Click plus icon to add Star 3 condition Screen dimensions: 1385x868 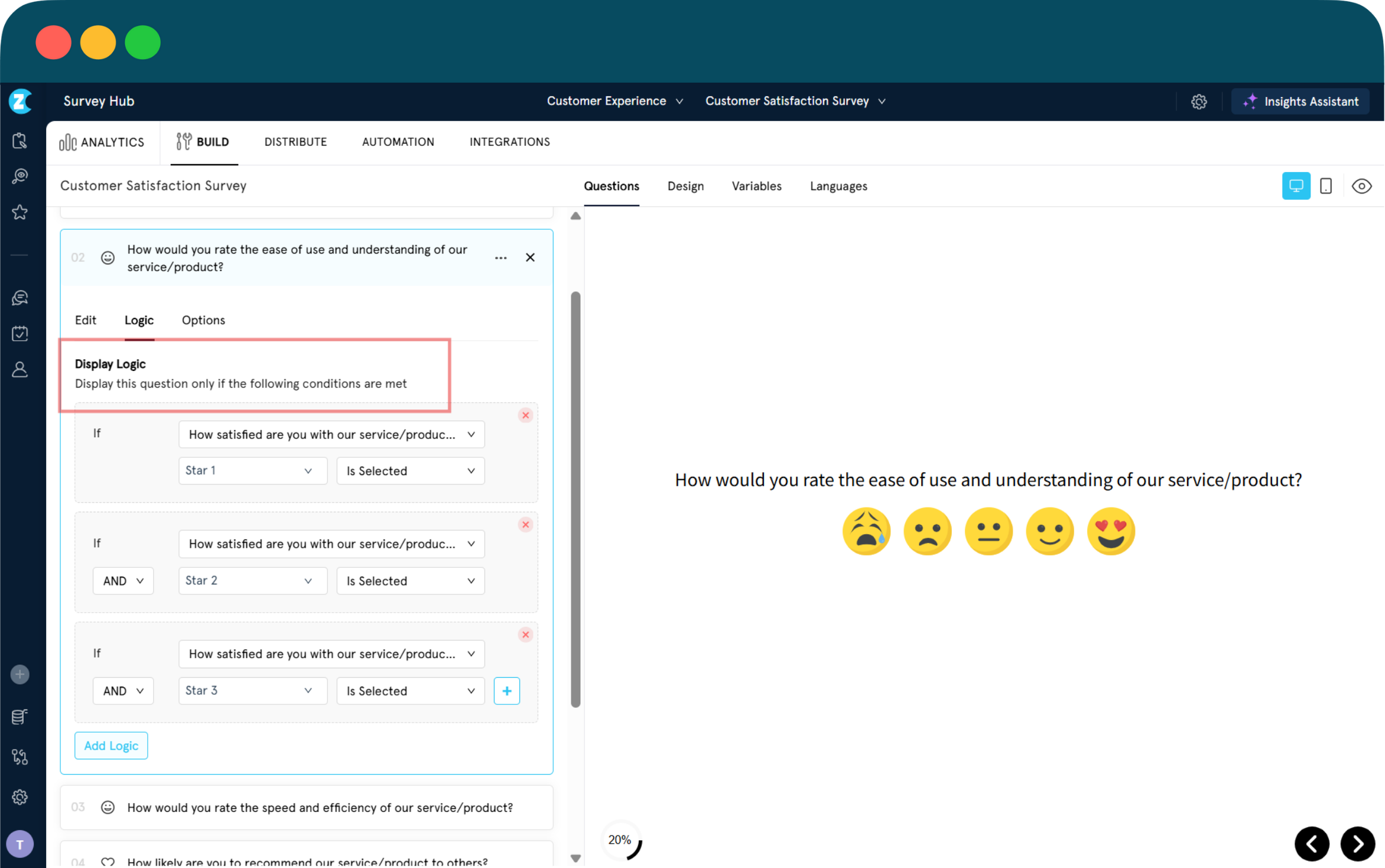click(506, 690)
